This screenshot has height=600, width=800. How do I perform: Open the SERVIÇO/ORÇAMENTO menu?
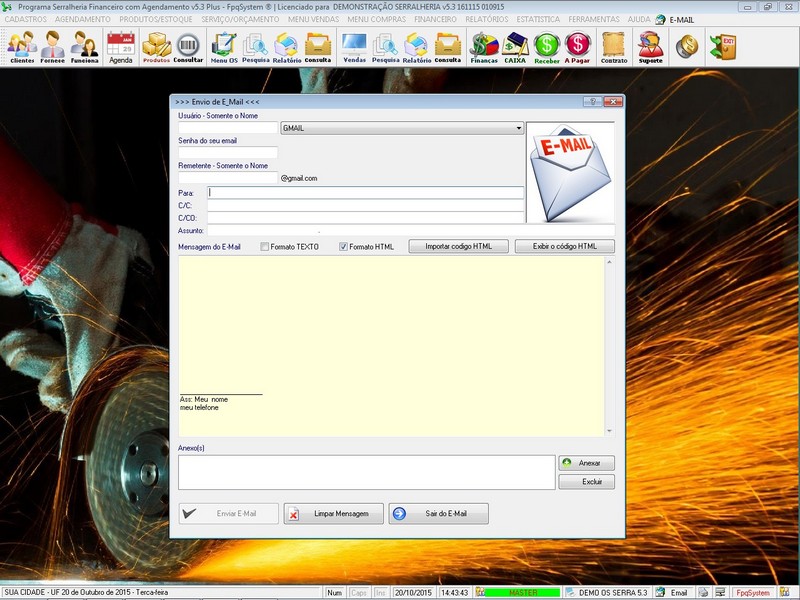tap(240, 19)
